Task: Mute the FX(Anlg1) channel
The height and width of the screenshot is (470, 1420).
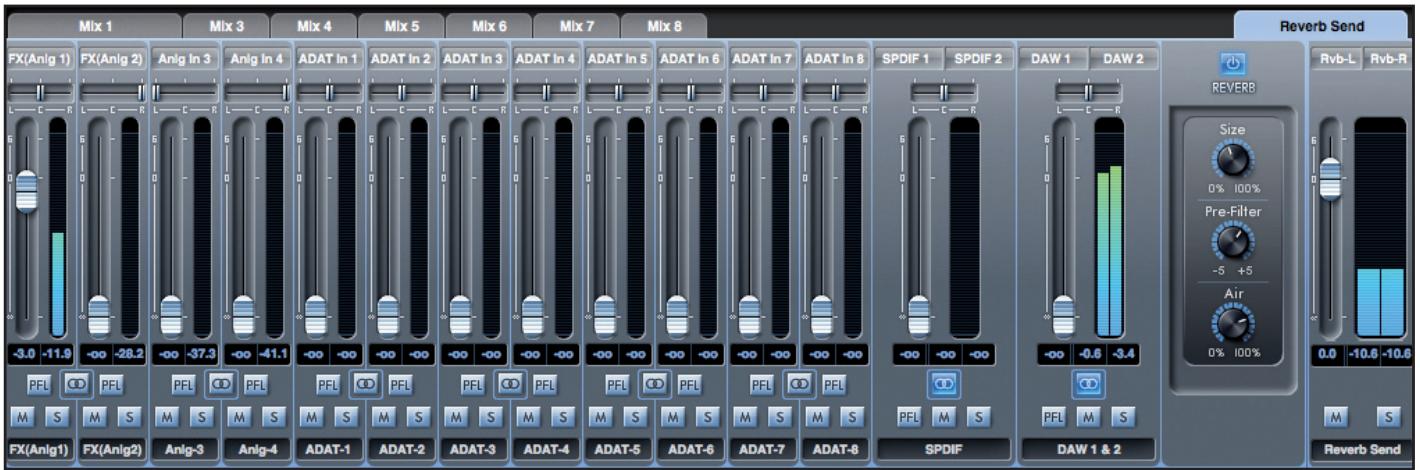Action: click(22, 415)
